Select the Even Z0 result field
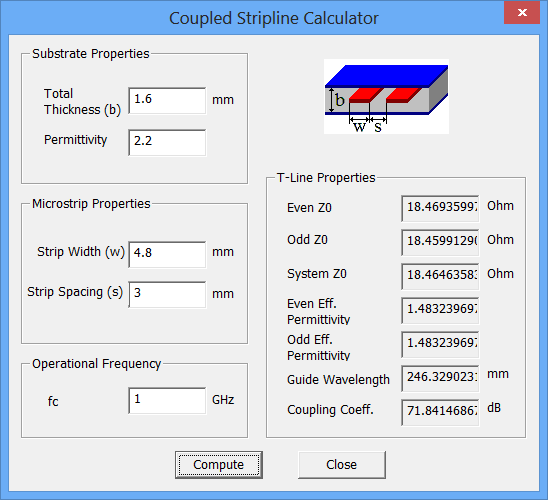548x500 pixels. (440, 208)
